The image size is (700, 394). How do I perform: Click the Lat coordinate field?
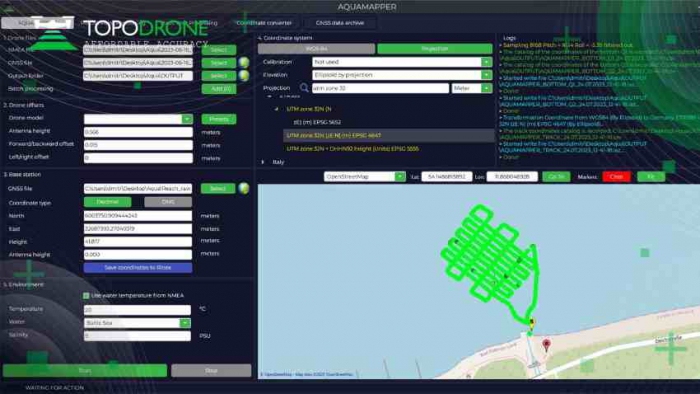(x=447, y=177)
